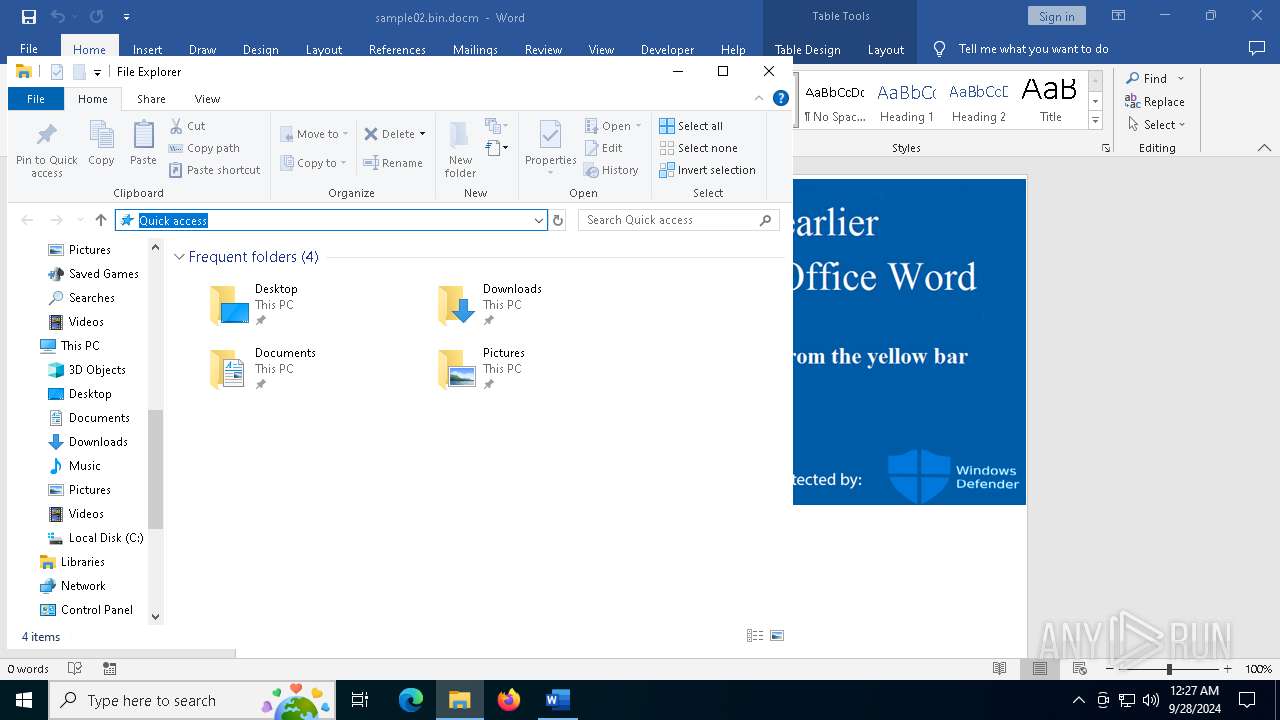Click the Search Quick access field
This screenshot has height=720, width=1280.
coord(678,220)
